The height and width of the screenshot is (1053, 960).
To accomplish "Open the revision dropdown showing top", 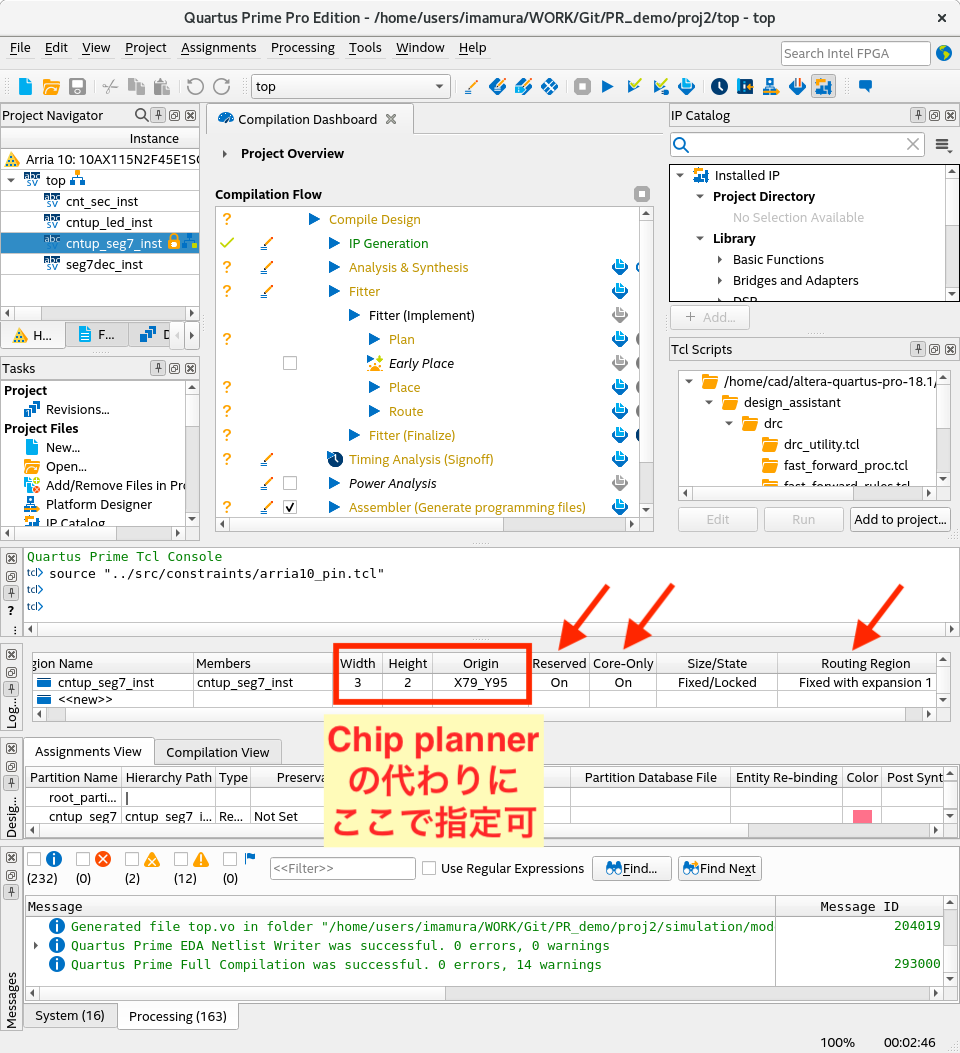I will click(350, 86).
